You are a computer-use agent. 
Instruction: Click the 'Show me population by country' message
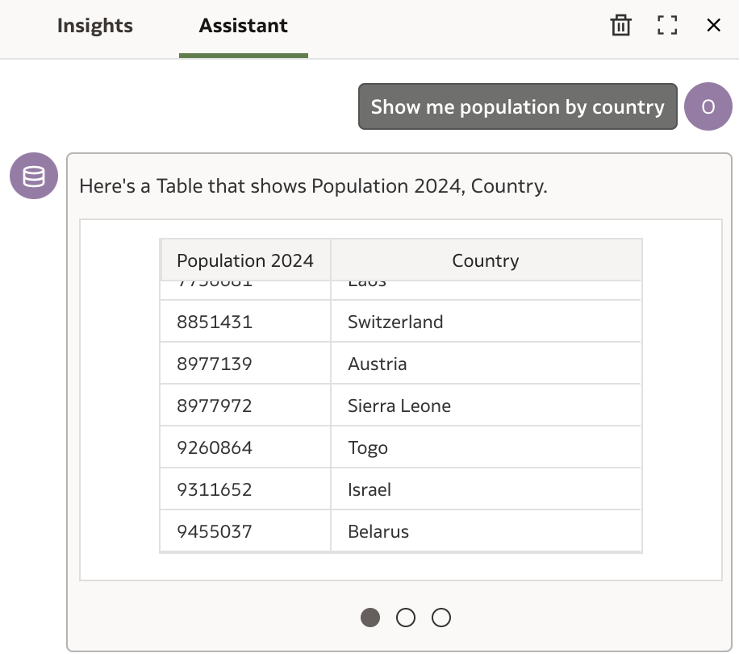click(x=517, y=107)
